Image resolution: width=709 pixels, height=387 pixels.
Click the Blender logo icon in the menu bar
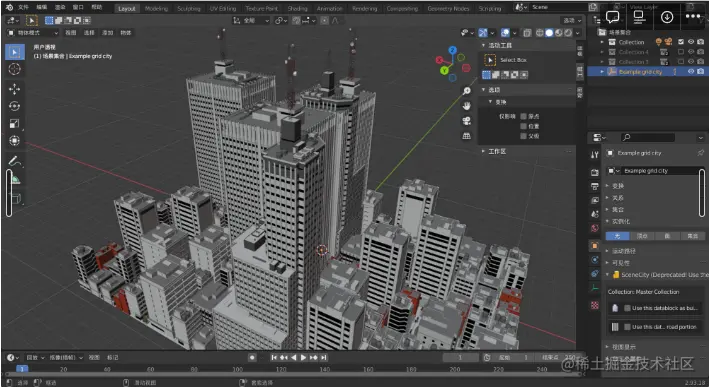9,7
